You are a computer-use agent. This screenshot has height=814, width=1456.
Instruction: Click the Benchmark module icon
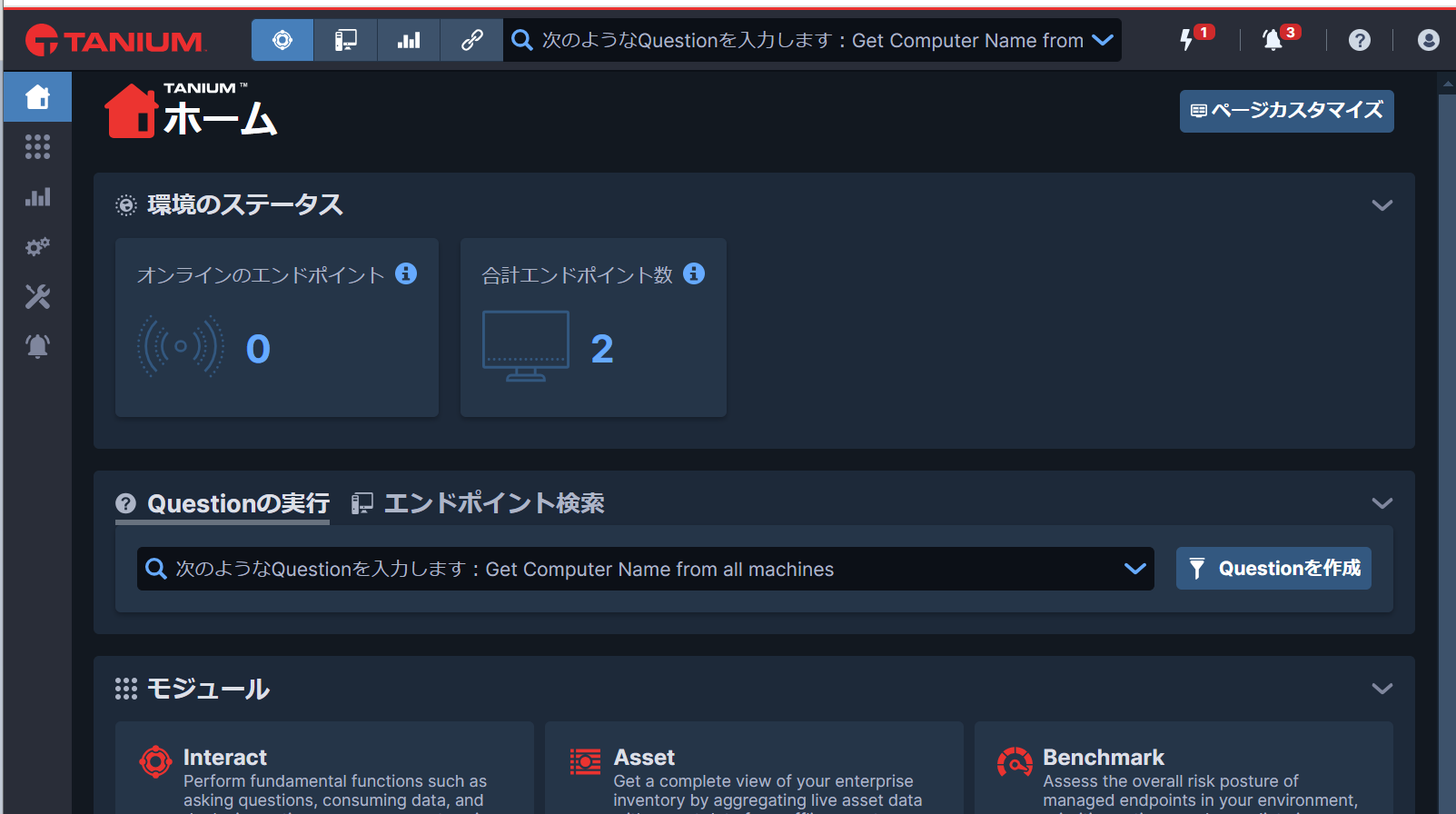pyautogui.click(x=1015, y=761)
